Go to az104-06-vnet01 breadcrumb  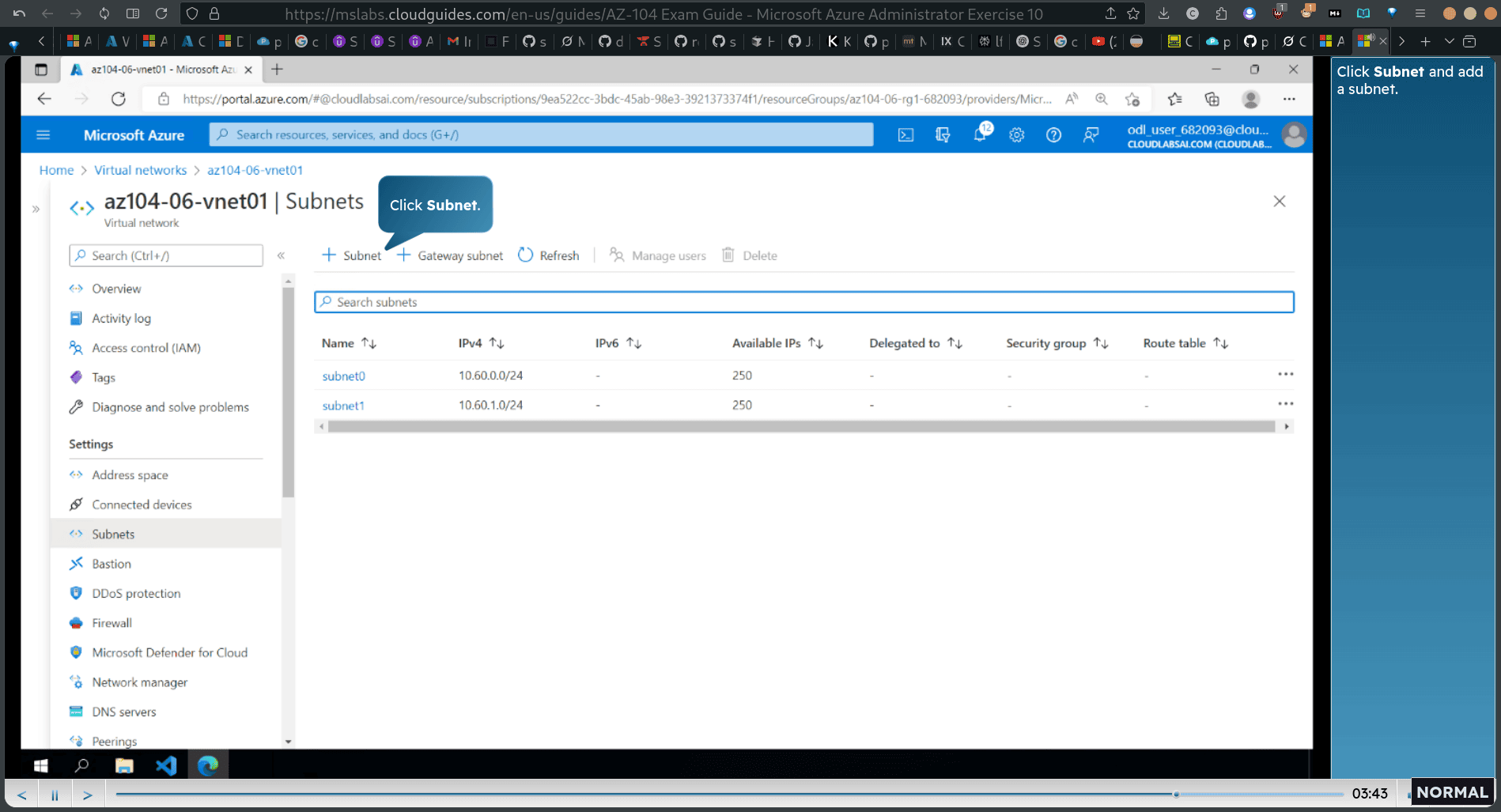click(x=255, y=170)
